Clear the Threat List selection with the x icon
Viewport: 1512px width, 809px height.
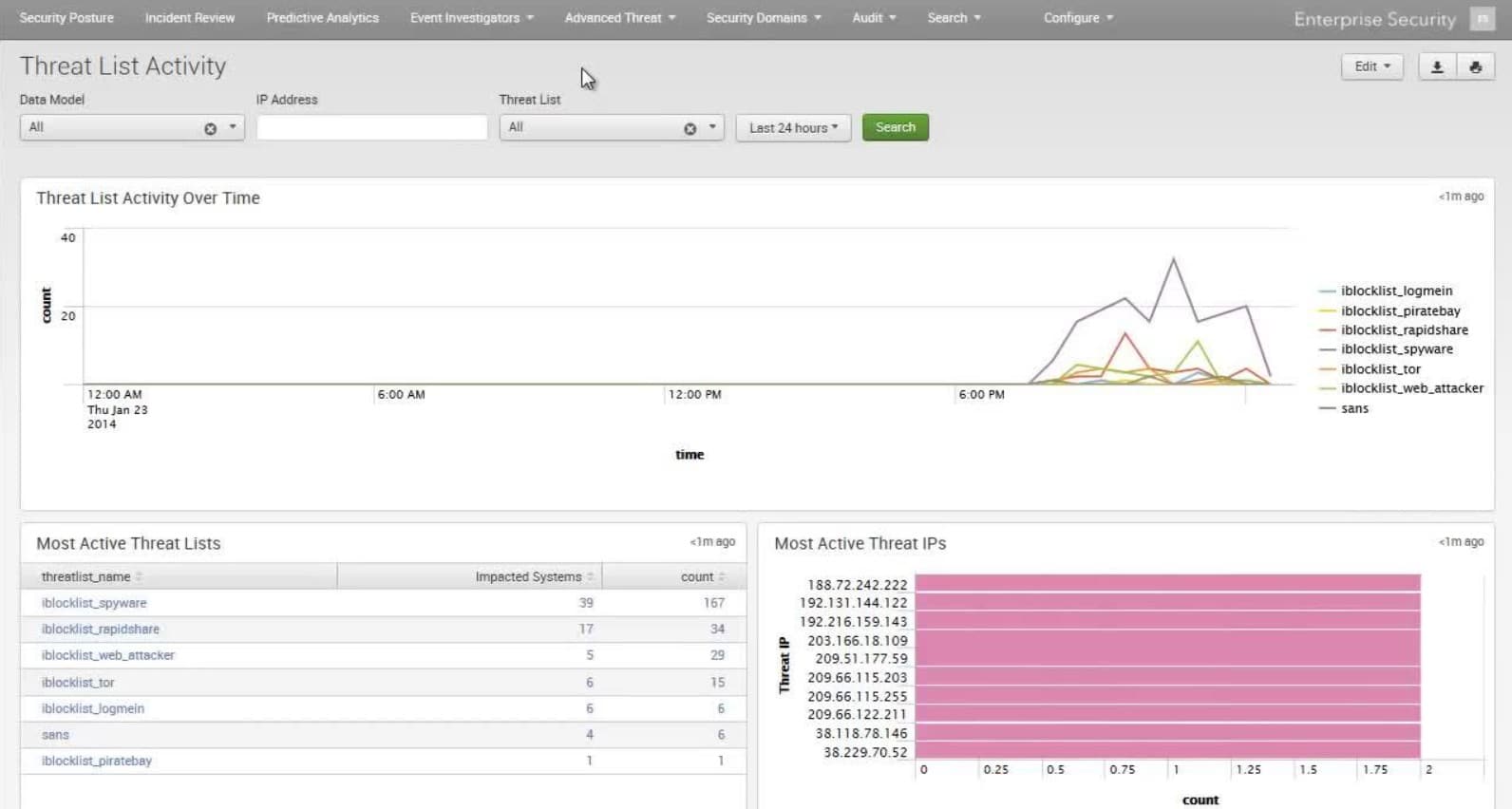click(690, 128)
